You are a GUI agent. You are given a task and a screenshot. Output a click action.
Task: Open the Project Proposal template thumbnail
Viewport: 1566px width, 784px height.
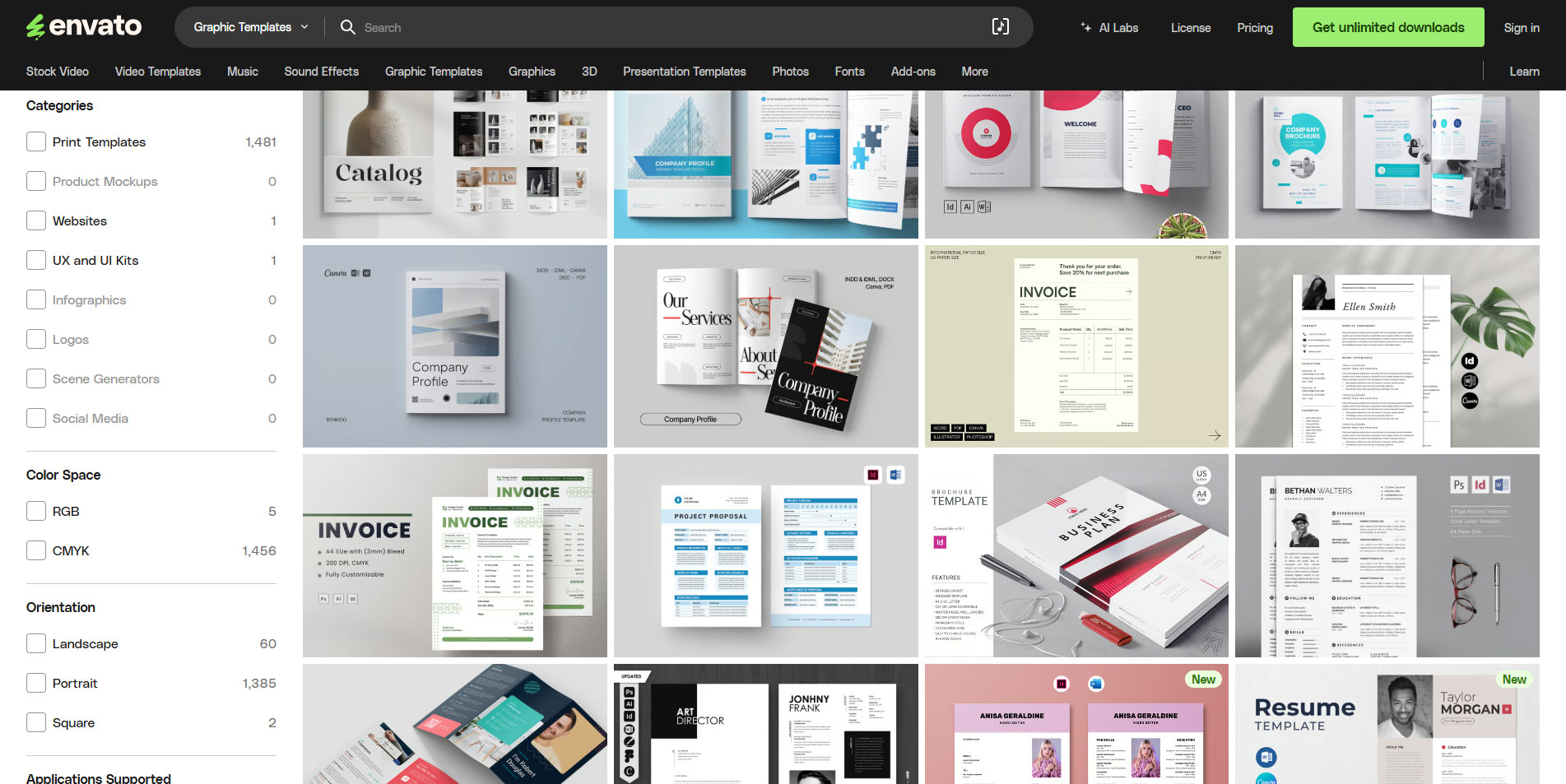point(766,555)
